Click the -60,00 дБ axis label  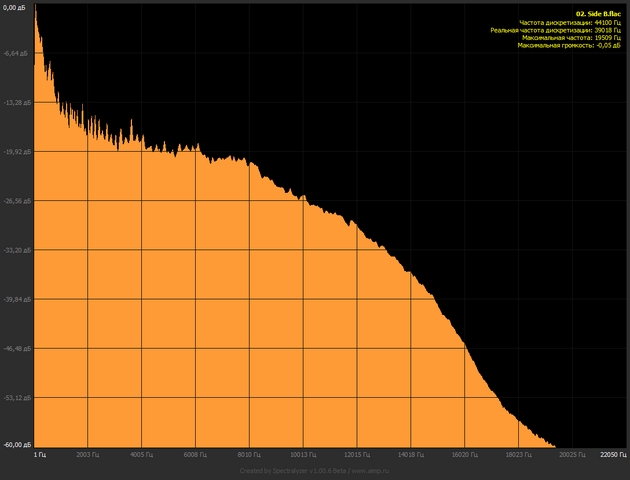coord(17,443)
